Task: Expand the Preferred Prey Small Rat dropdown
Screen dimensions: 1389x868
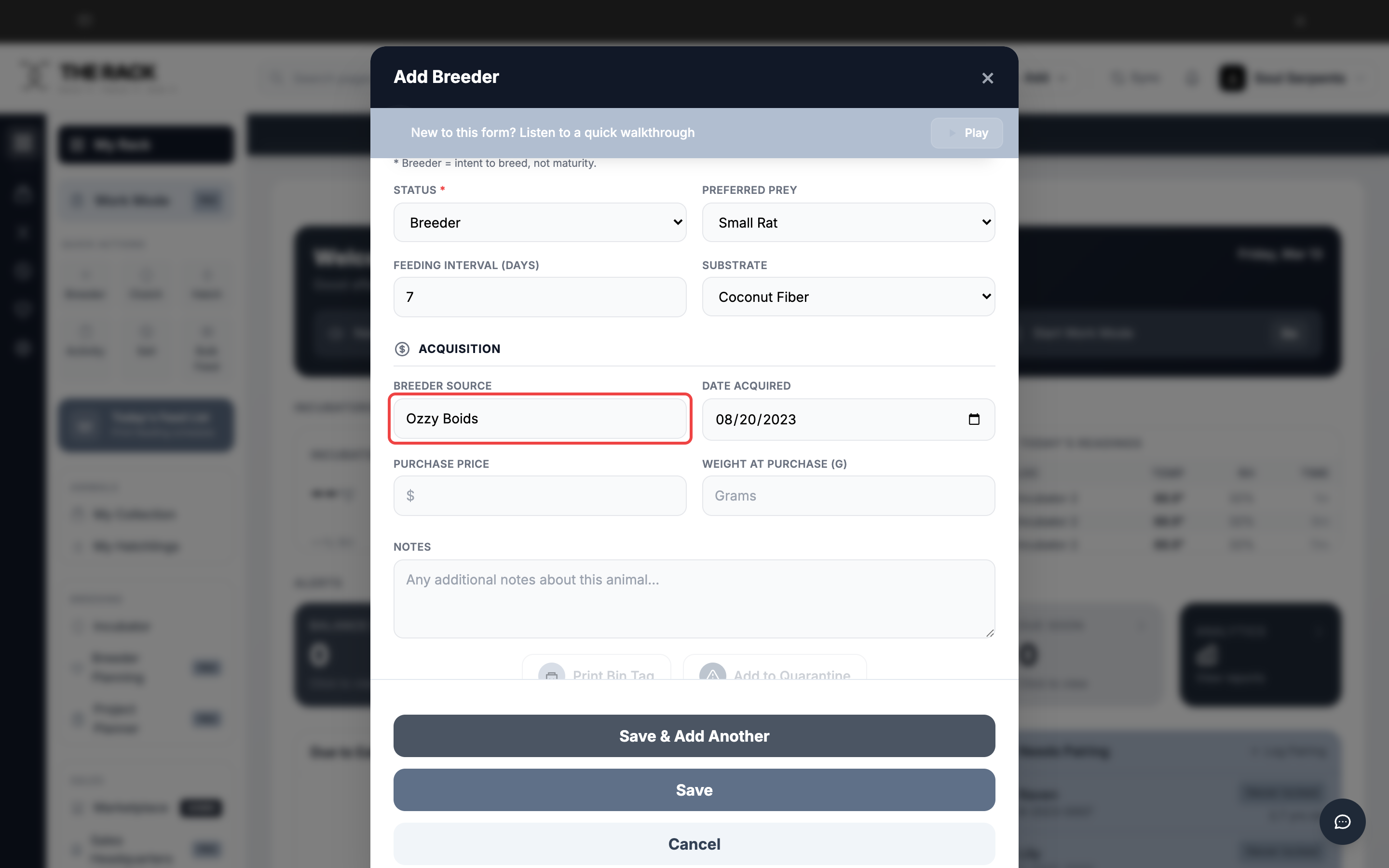Action: [848, 222]
